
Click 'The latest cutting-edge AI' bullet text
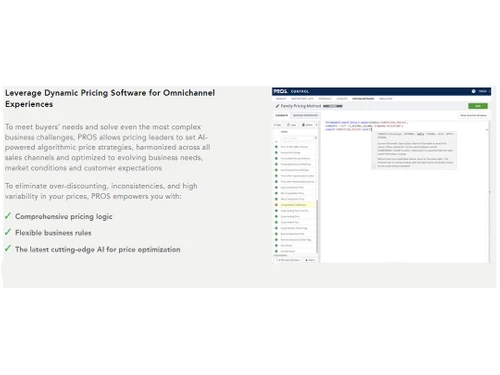coord(98,249)
